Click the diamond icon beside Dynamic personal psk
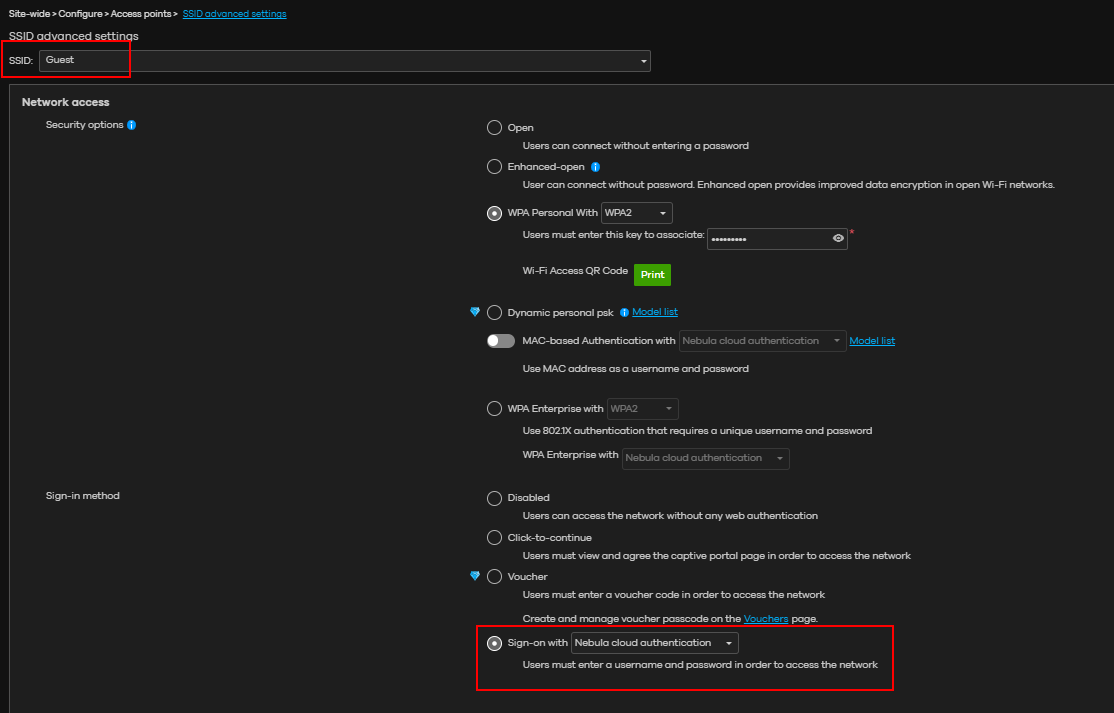1114x713 pixels. (475, 312)
